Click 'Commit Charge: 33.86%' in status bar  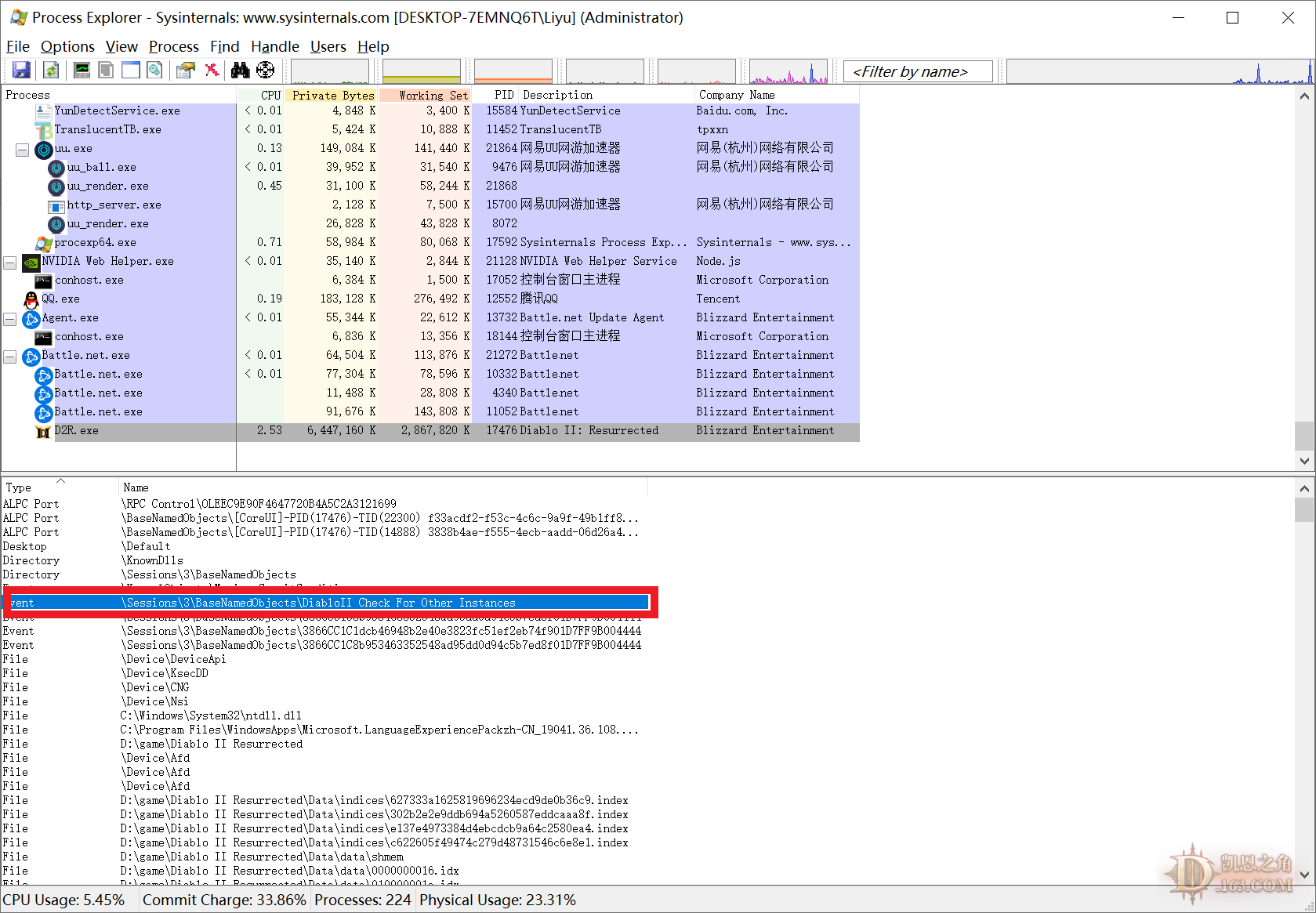coord(224,900)
